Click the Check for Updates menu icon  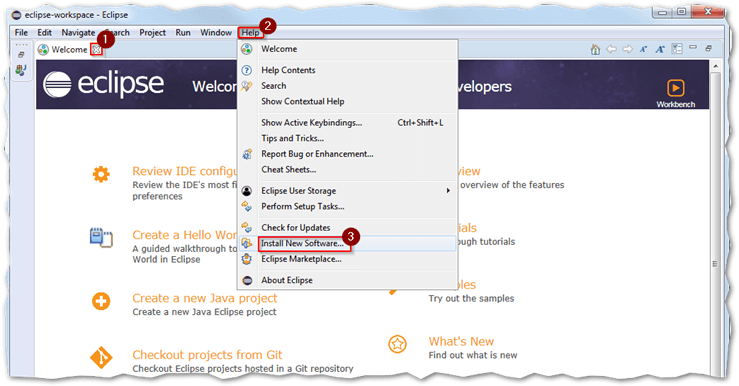[x=247, y=228]
